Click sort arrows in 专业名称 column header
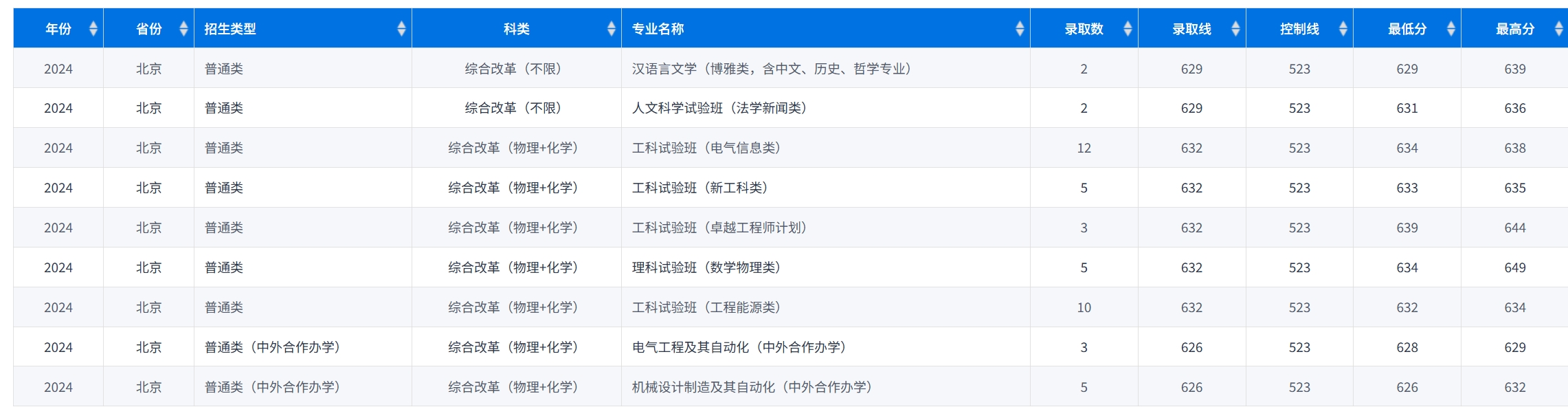This screenshot has width=1568, height=418. pyautogui.click(x=1020, y=29)
